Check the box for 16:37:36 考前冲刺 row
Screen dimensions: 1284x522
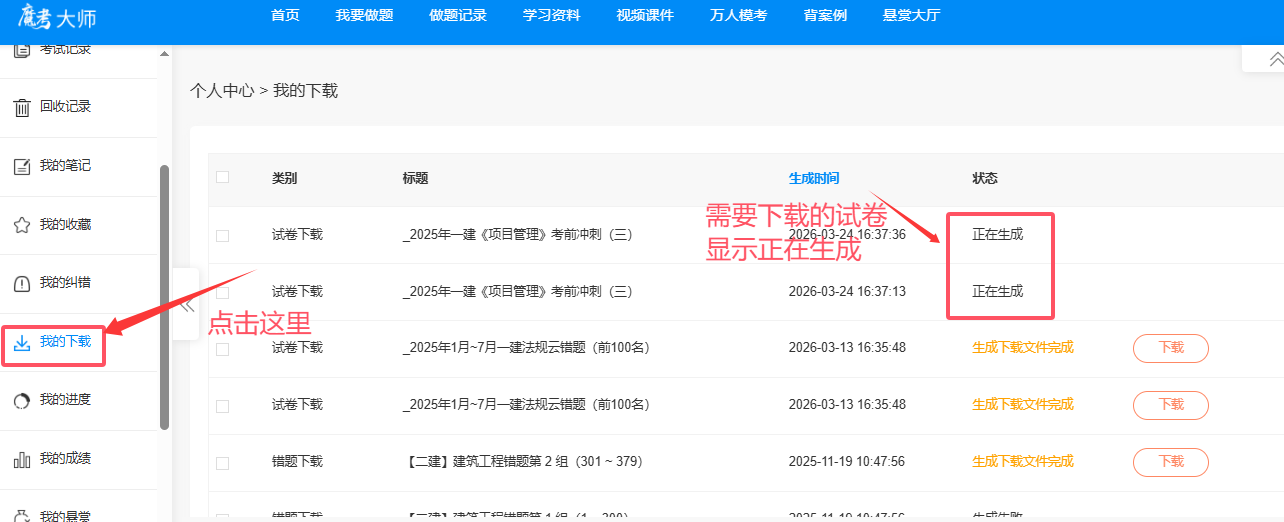222,236
